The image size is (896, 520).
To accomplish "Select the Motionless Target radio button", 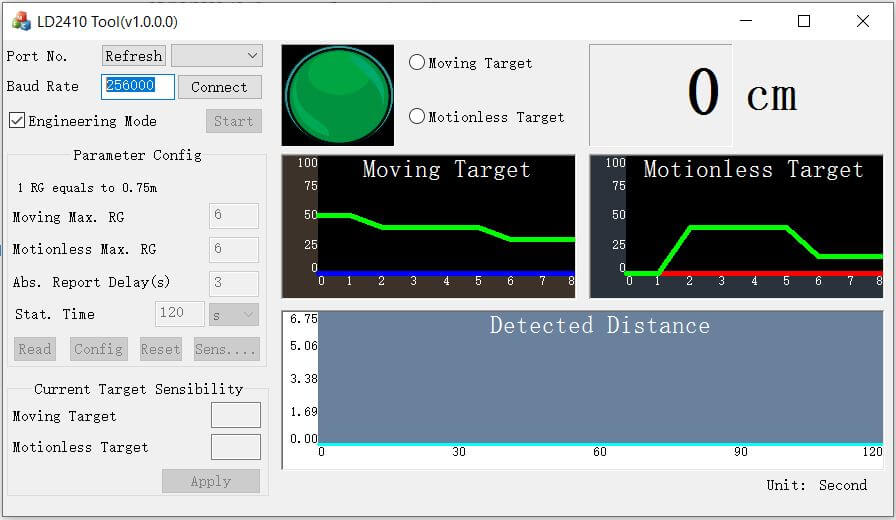I will click(417, 116).
